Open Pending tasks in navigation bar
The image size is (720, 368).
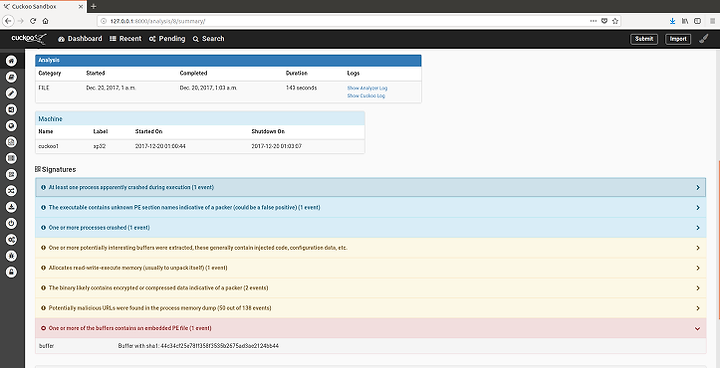coord(167,39)
